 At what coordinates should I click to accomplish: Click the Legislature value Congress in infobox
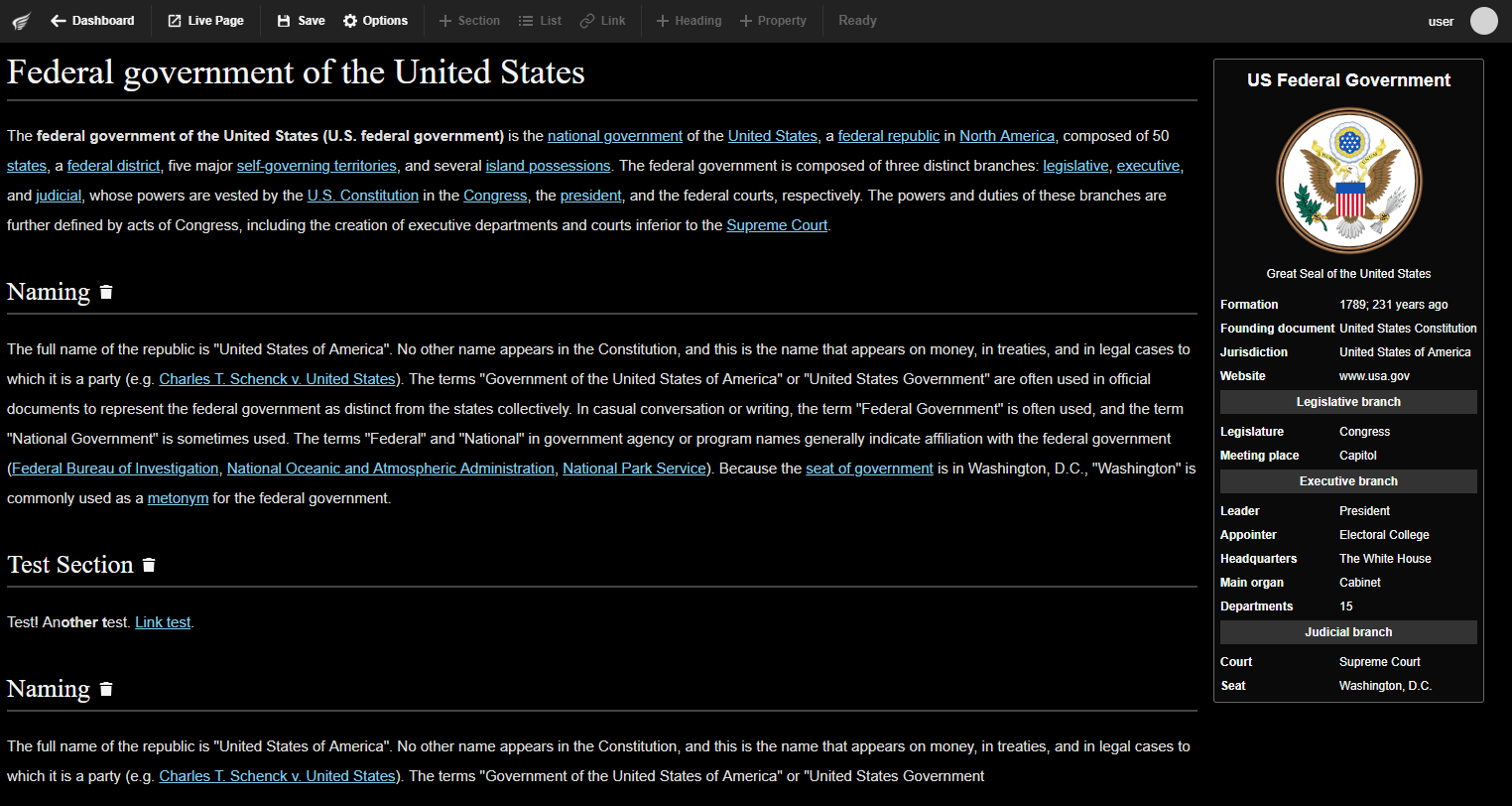click(1364, 432)
